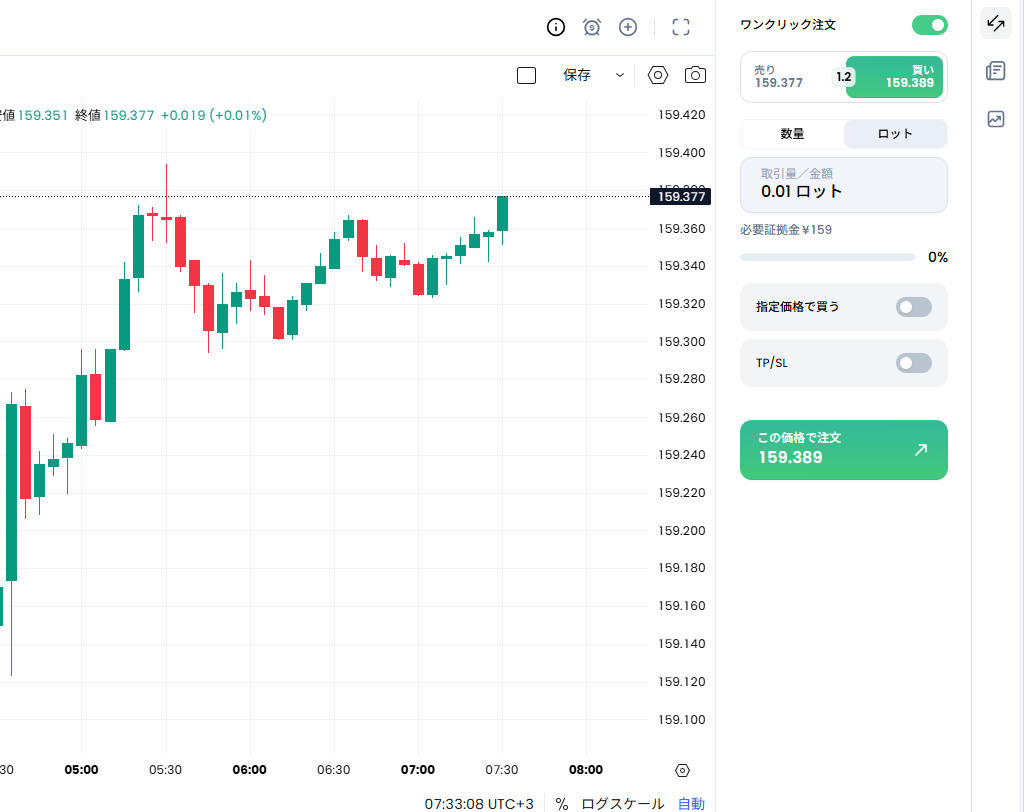1026x812 pixels.
Task: Disable the ワンクリック注文 toggle
Action: click(929, 25)
